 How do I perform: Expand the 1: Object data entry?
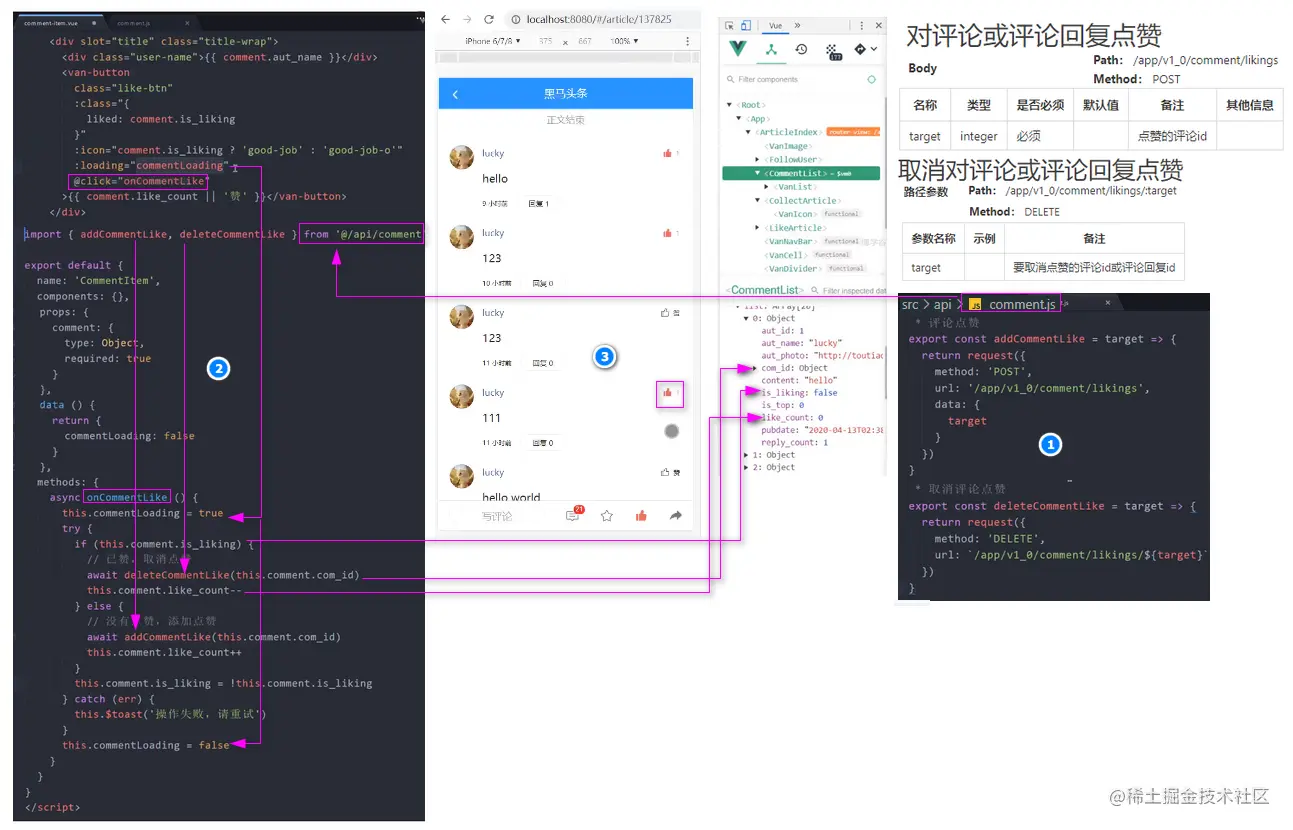point(747,455)
